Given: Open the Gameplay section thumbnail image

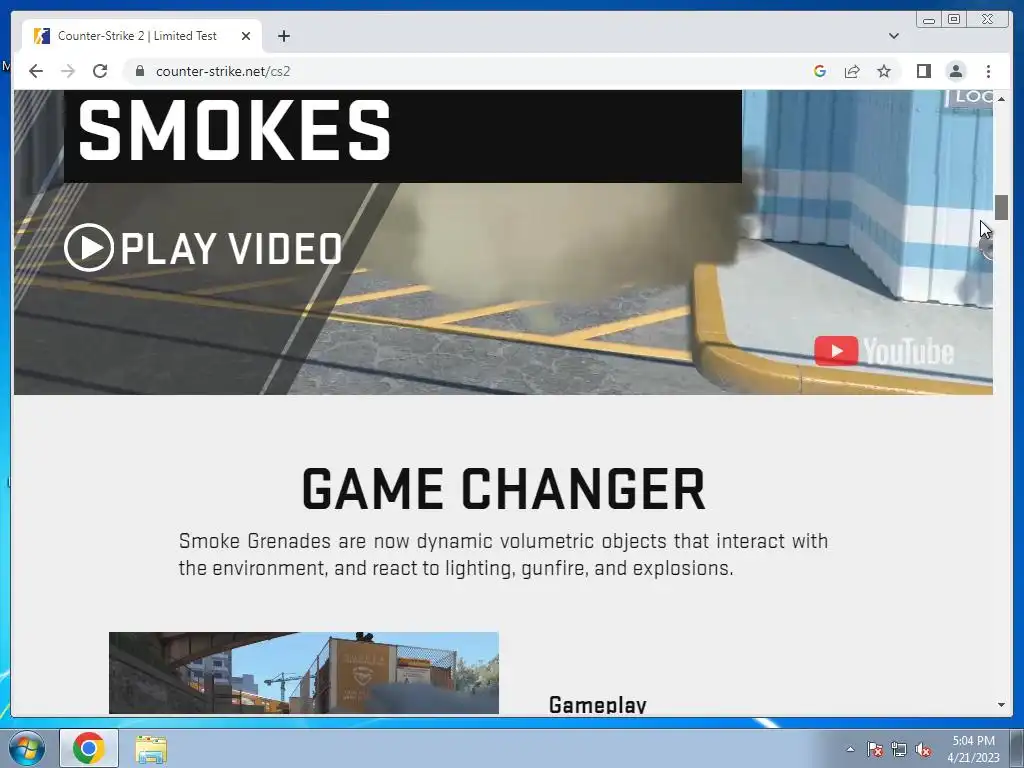Looking at the screenshot, I should (x=304, y=673).
